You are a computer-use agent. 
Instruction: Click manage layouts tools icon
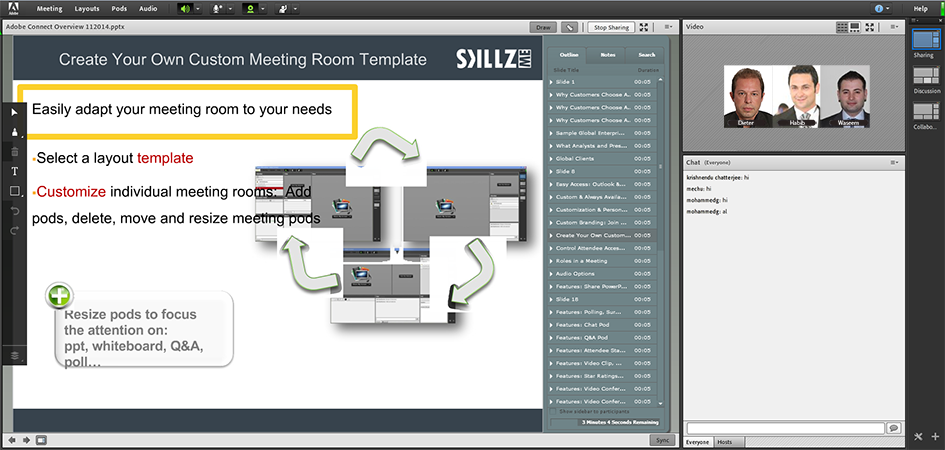[919, 437]
